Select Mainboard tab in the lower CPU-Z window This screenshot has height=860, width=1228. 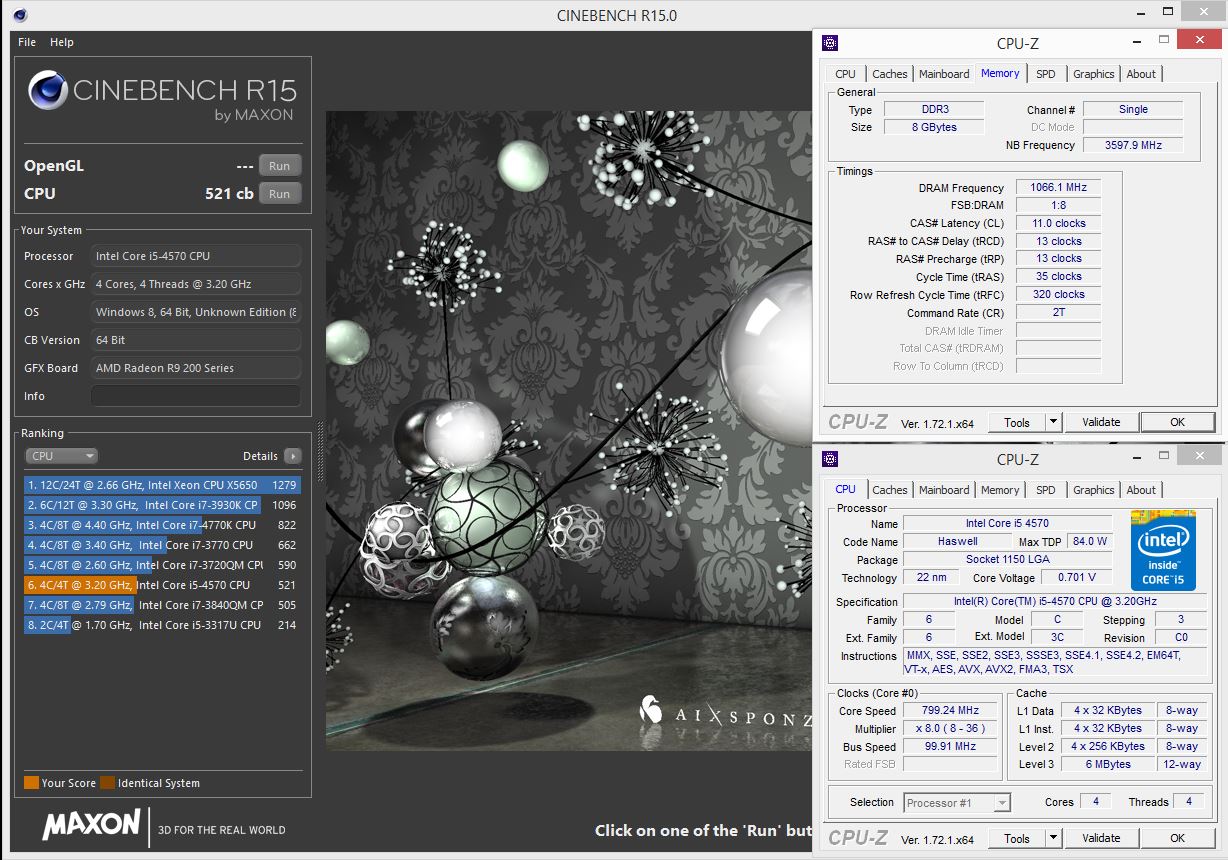pyautogui.click(x=944, y=490)
